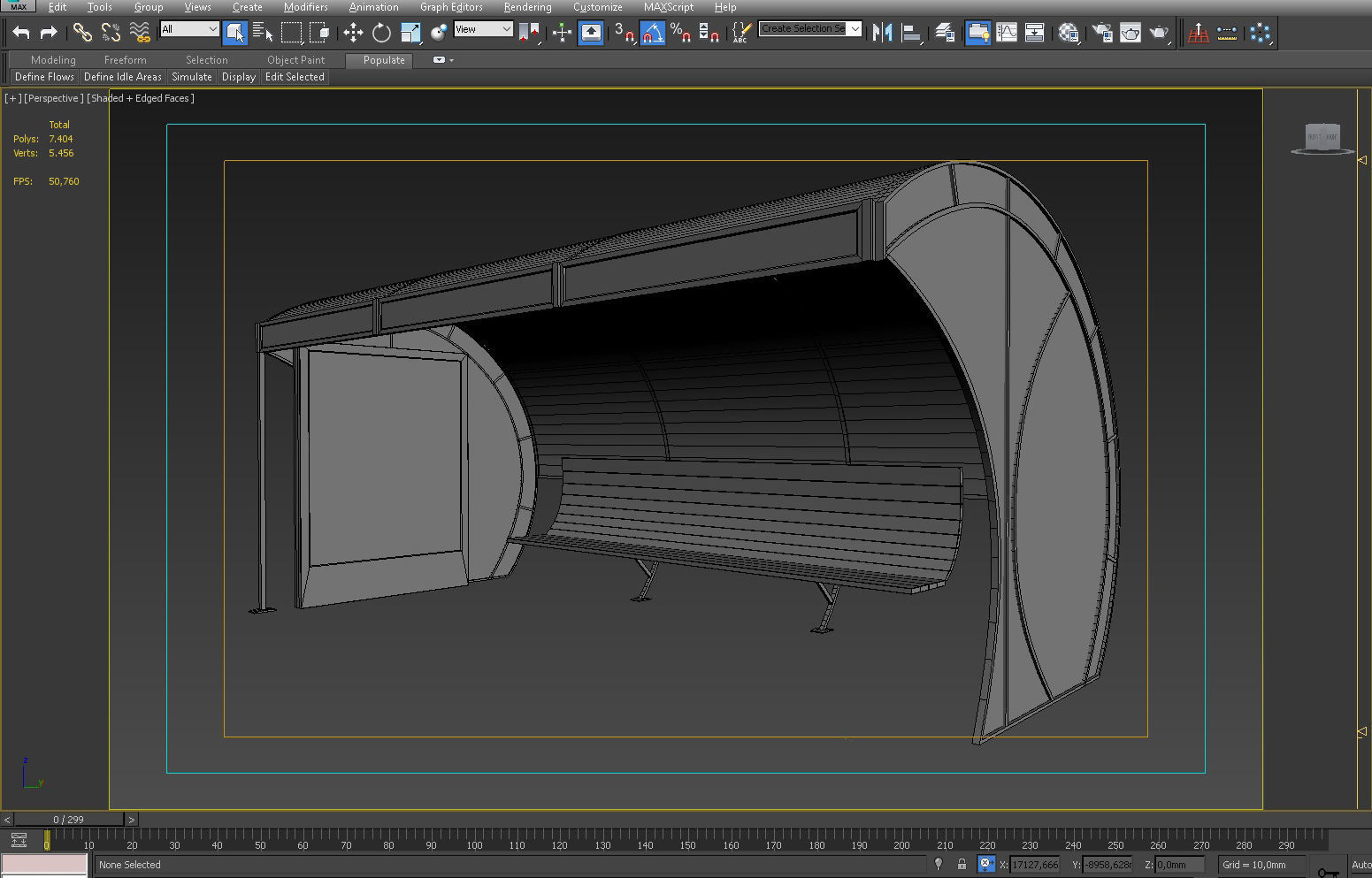Image resolution: width=1372 pixels, height=878 pixels.
Task: Toggle Spinner Snap
Action: (x=709, y=33)
